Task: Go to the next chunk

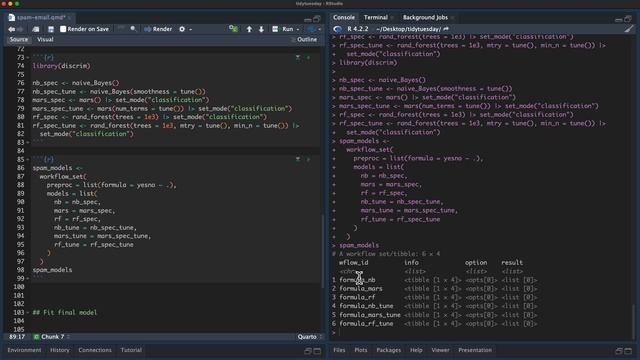Action: [261, 29]
